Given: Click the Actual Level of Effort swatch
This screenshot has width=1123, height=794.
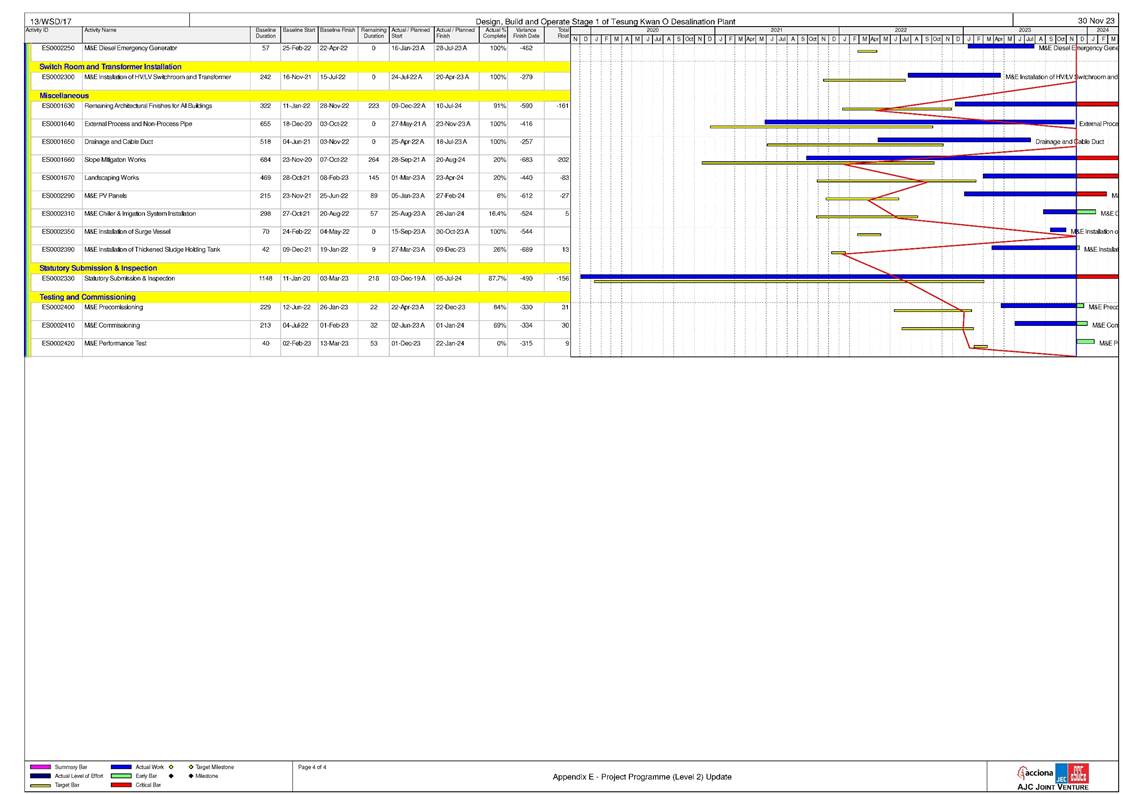Looking at the screenshot, I should coord(40,776).
